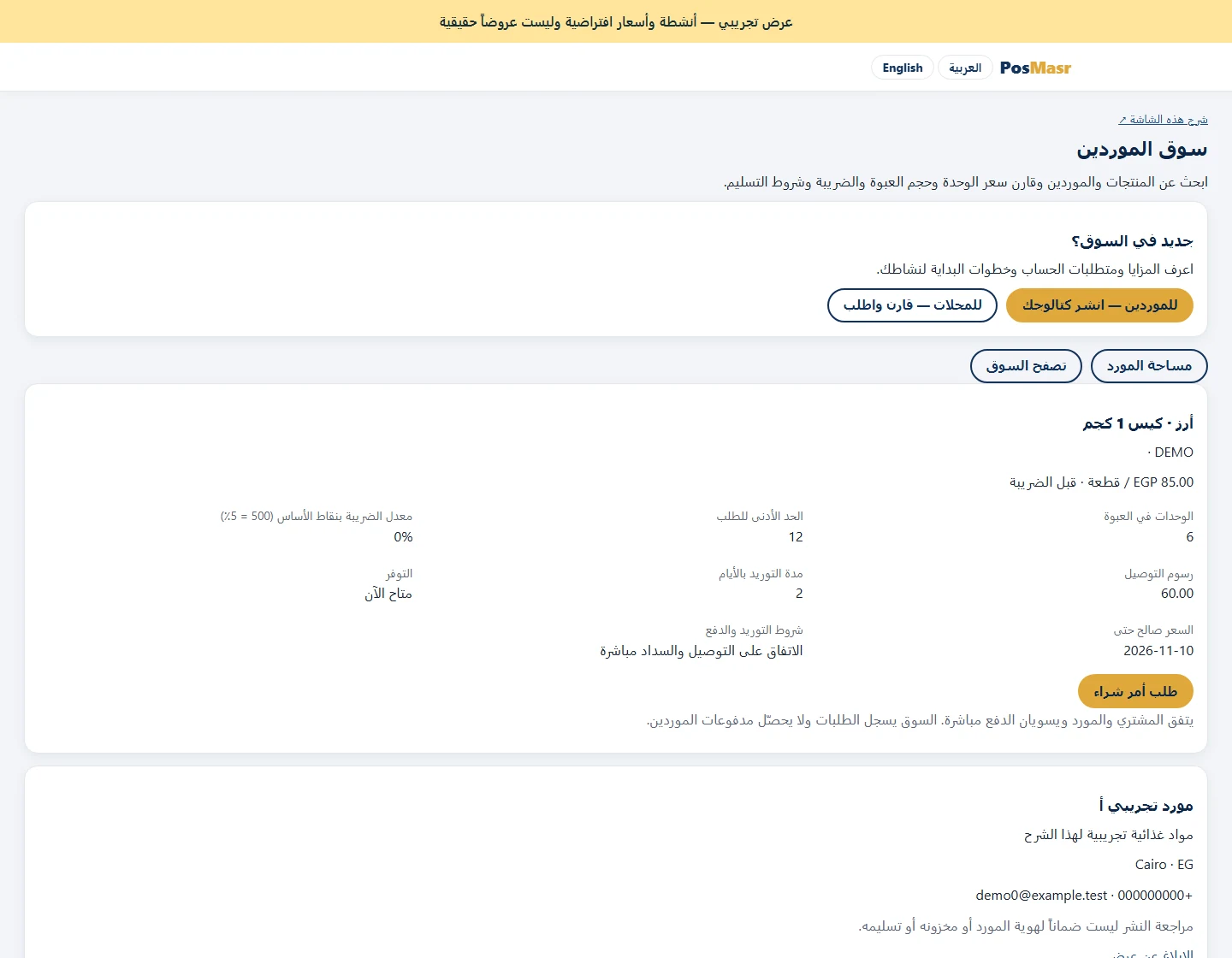Viewport: 1232px width, 958px height.
Task: Click the terms text الاتفاق على التوصيل والسداد مباشرة
Action: [x=702, y=651]
